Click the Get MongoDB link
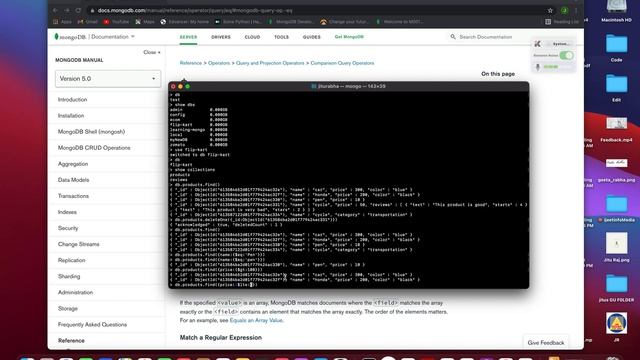 click(x=349, y=37)
